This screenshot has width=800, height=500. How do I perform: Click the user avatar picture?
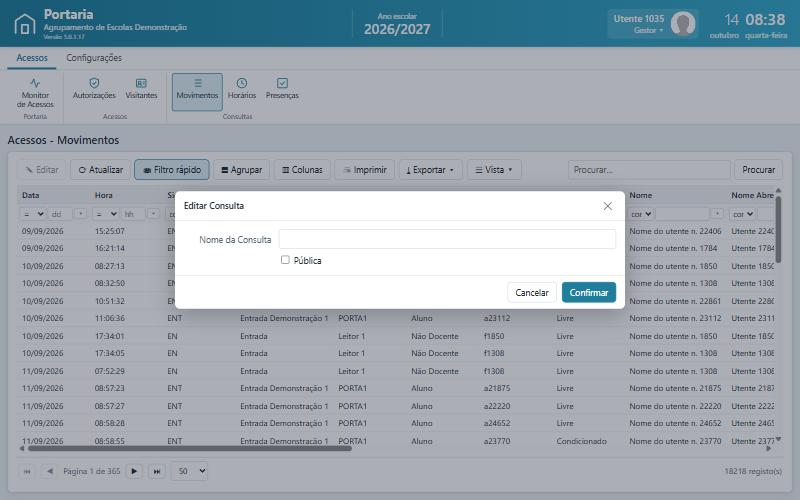coord(683,23)
